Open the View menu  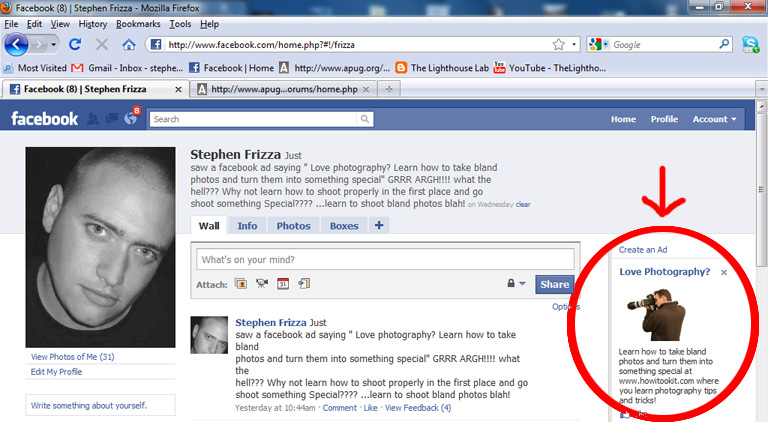point(60,24)
